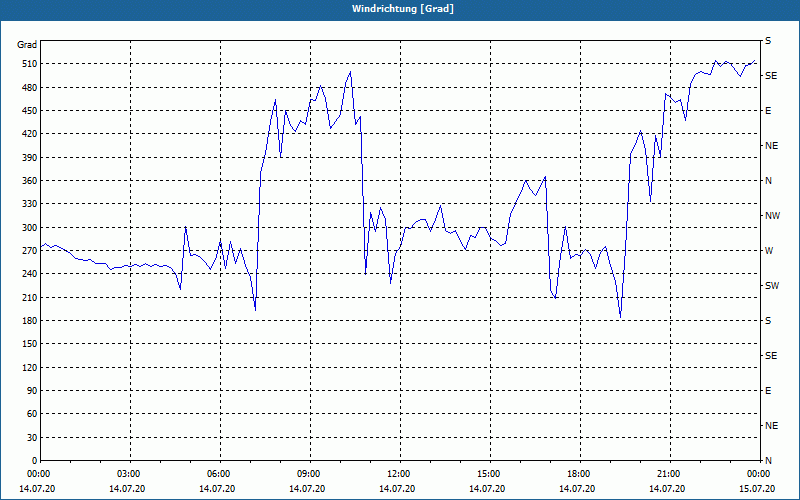Select the S compass label at 180 level

pos(768,321)
